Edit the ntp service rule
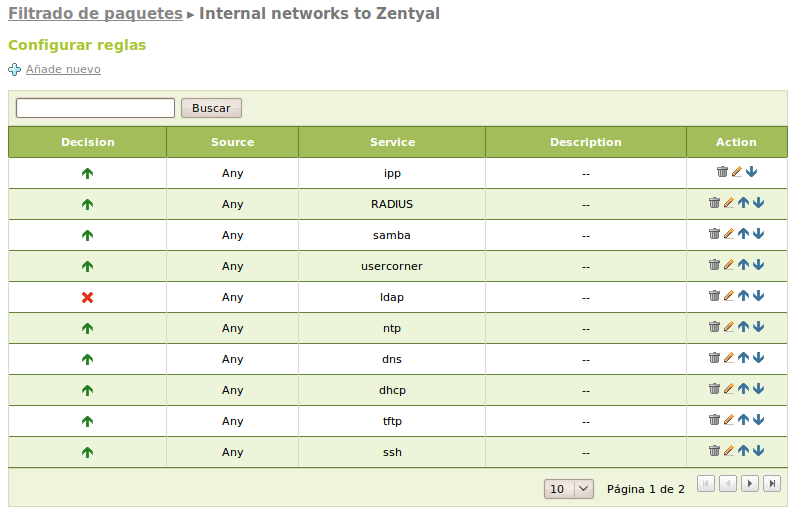 click(729, 327)
